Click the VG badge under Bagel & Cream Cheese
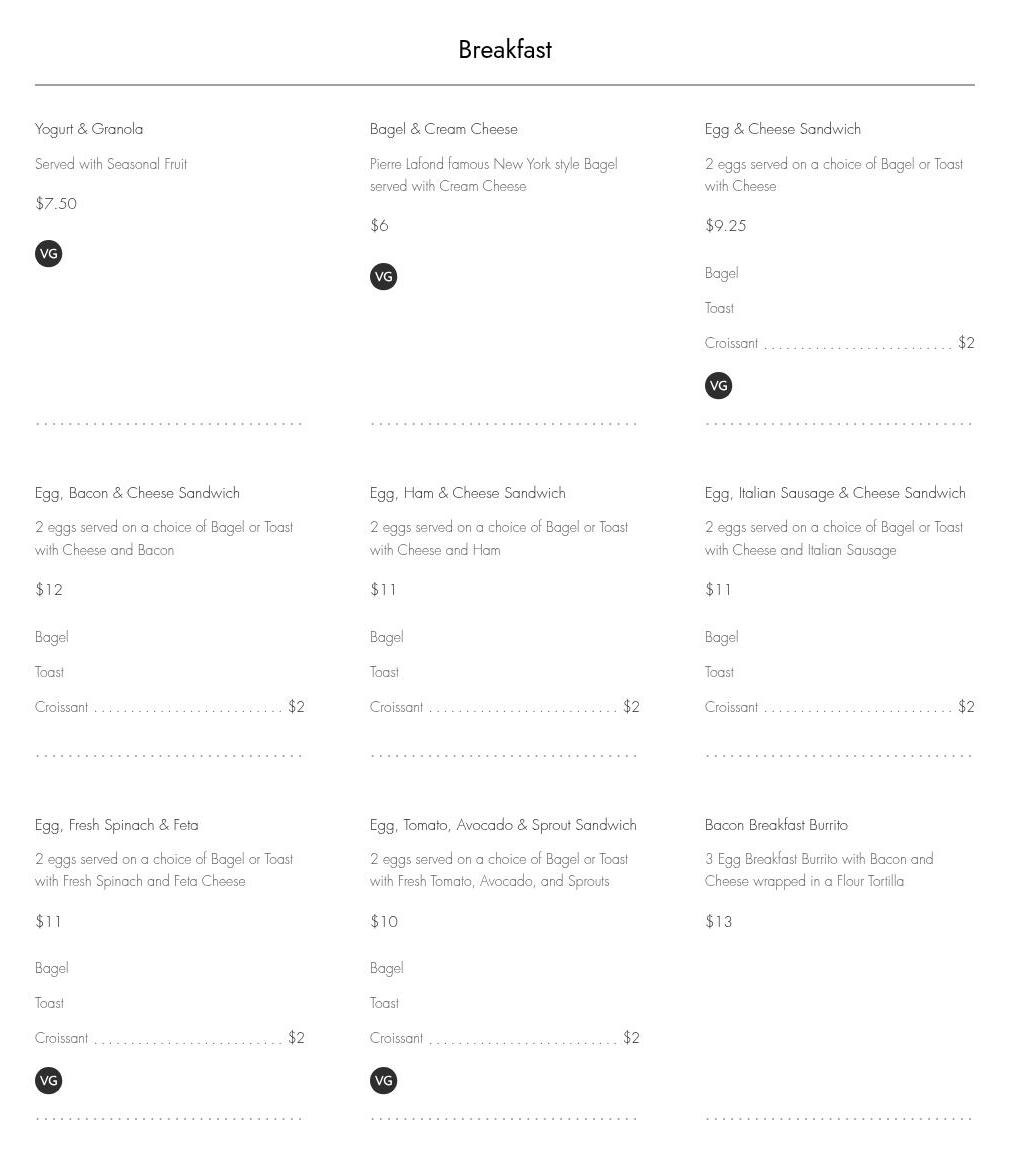The height and width of the screenshot is (1172, 1010). (x=384, y=277)
